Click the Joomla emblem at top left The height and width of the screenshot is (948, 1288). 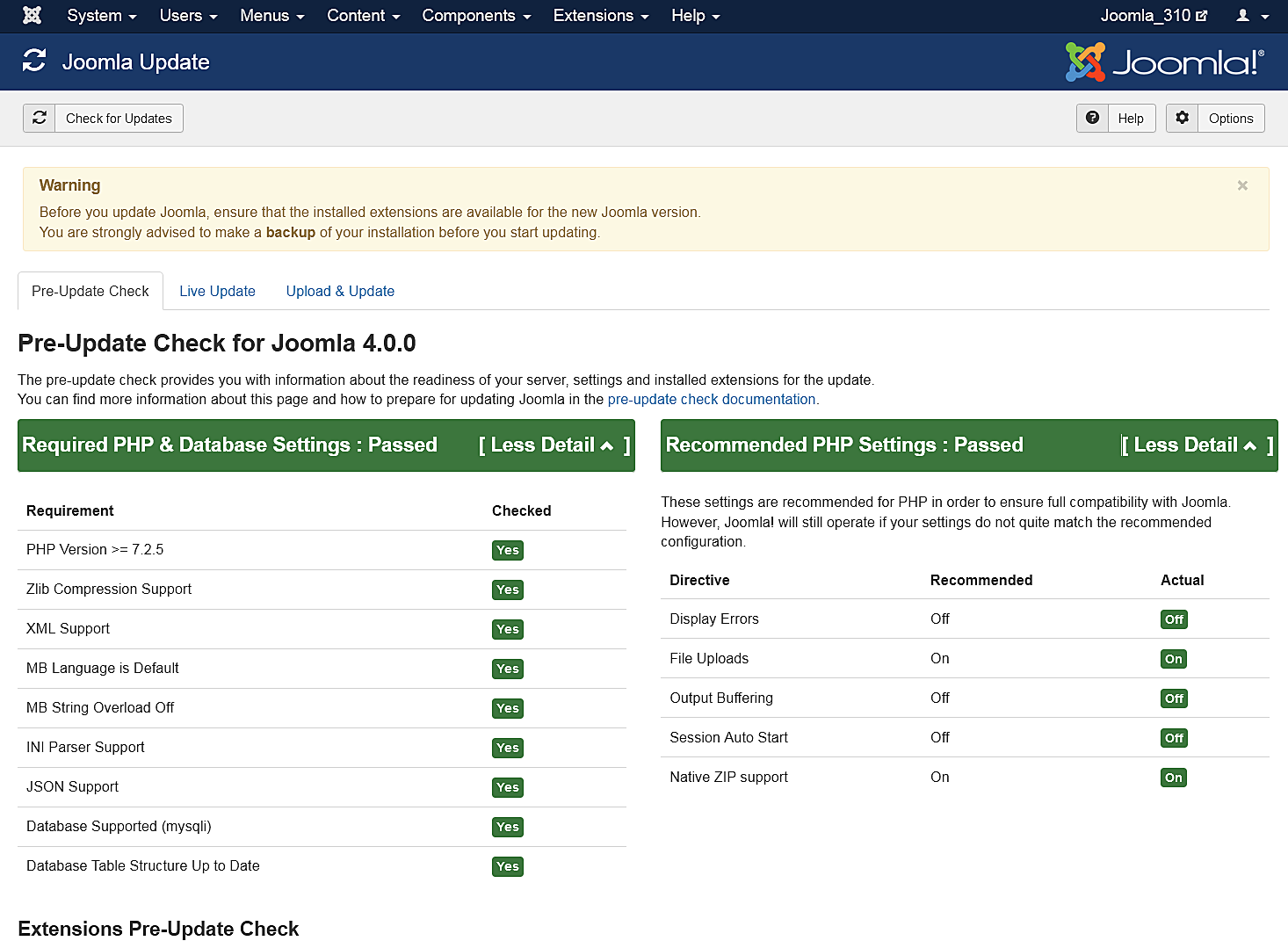pos(32,15)
